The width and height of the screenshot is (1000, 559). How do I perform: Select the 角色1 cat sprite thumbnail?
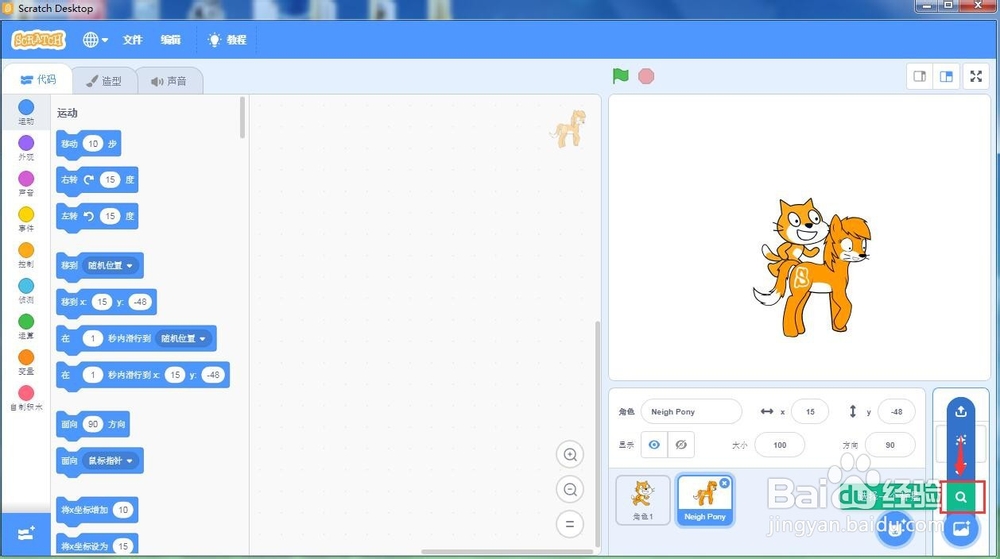[643, 500]
